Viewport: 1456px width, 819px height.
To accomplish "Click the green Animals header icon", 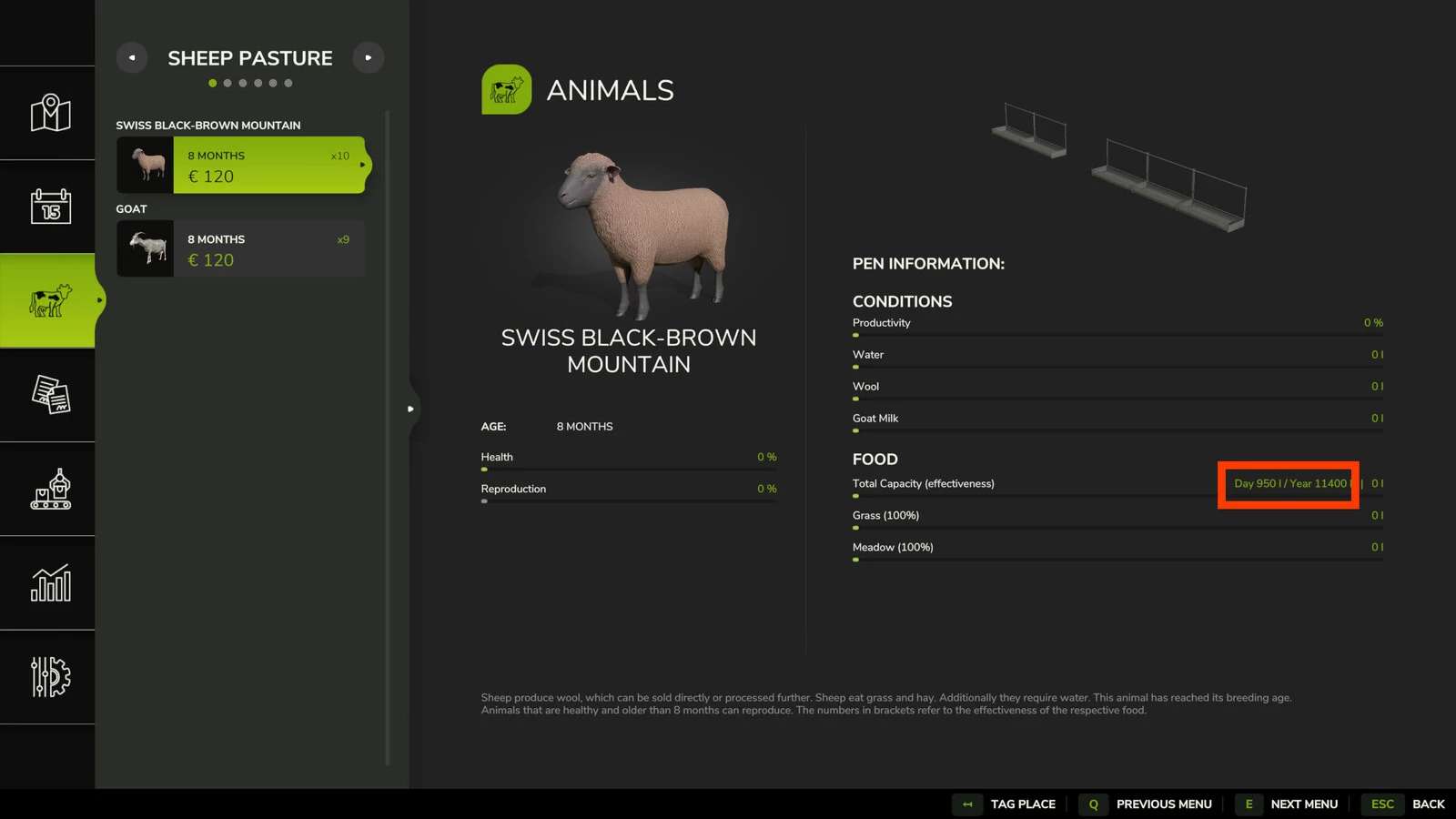I will tap(506, 89).
